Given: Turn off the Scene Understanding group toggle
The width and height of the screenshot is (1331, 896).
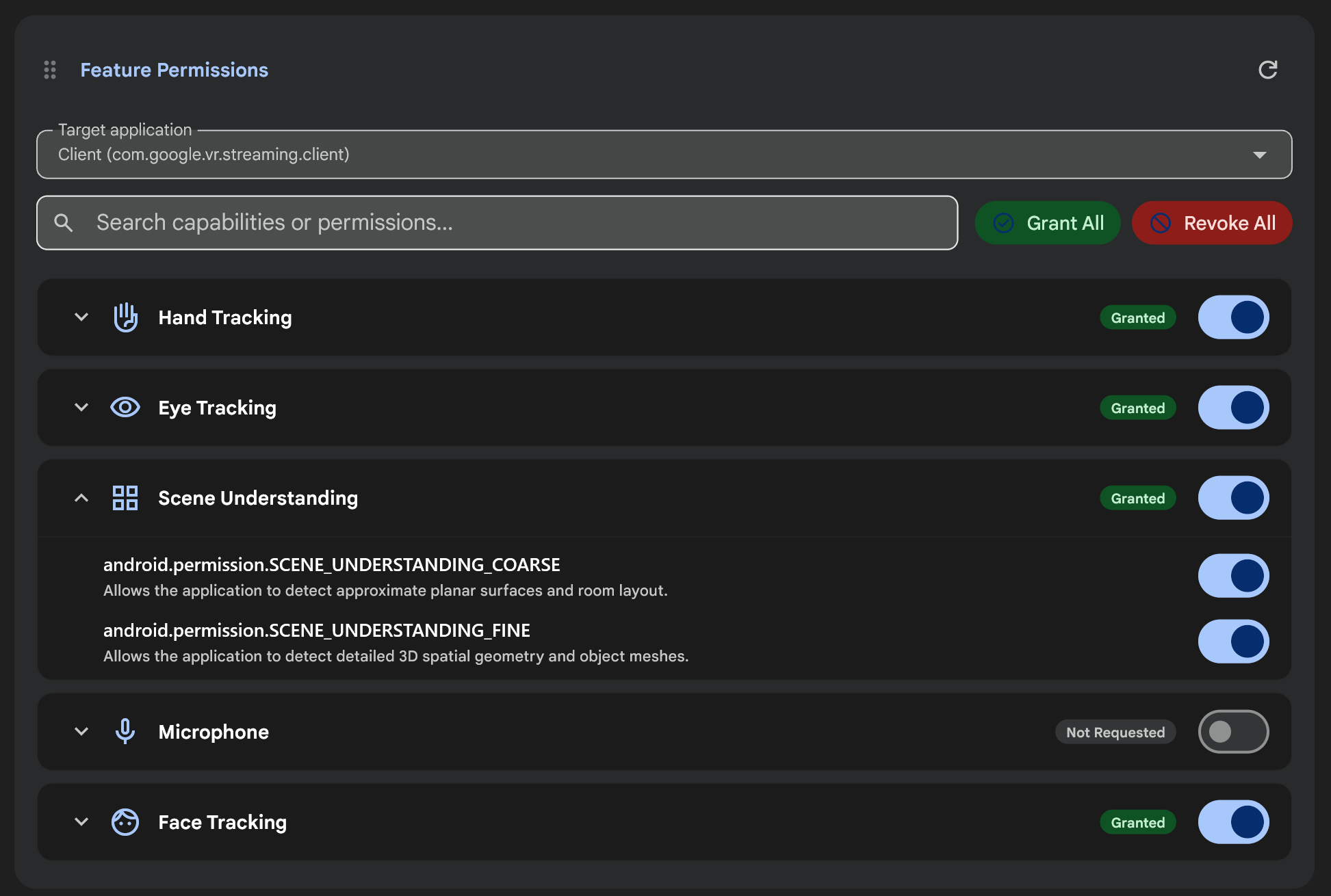Looking at the screenshot, I should coord(1233,498).
